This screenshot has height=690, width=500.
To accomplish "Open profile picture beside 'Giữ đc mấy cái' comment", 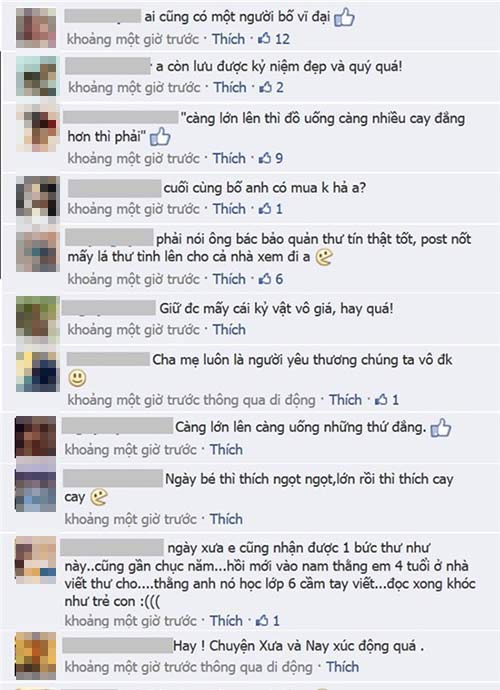I will point(37,316).
